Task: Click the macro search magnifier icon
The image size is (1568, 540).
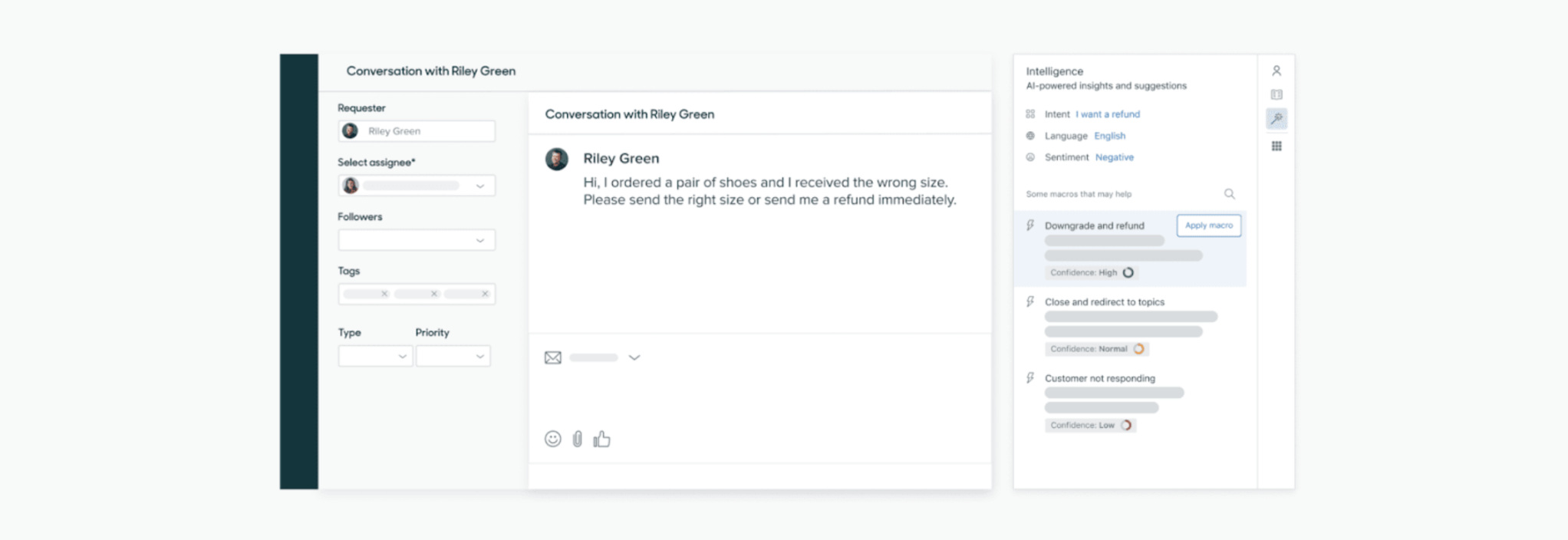Action: [x=1230, y=194]
